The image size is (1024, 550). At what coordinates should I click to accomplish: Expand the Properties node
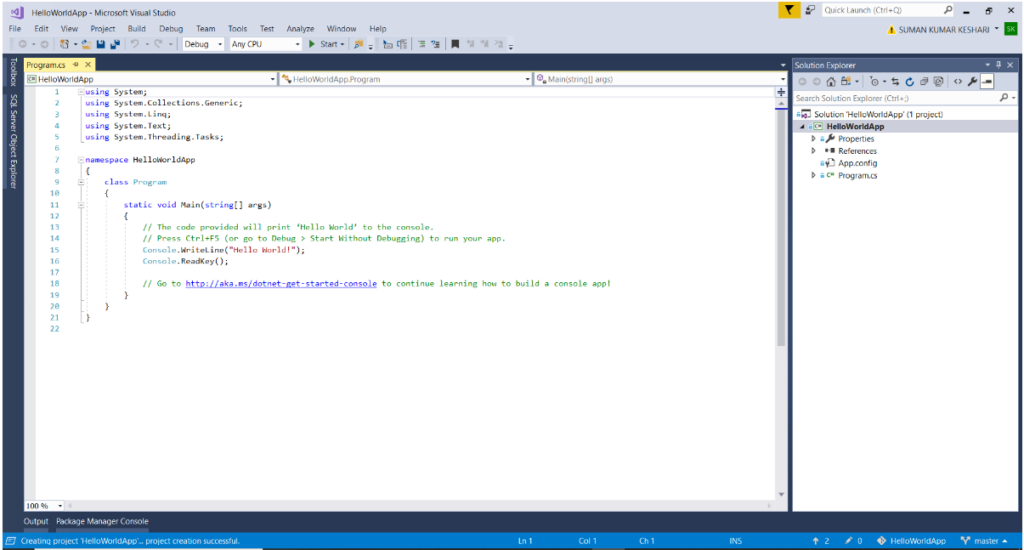[x=814, y=138]
